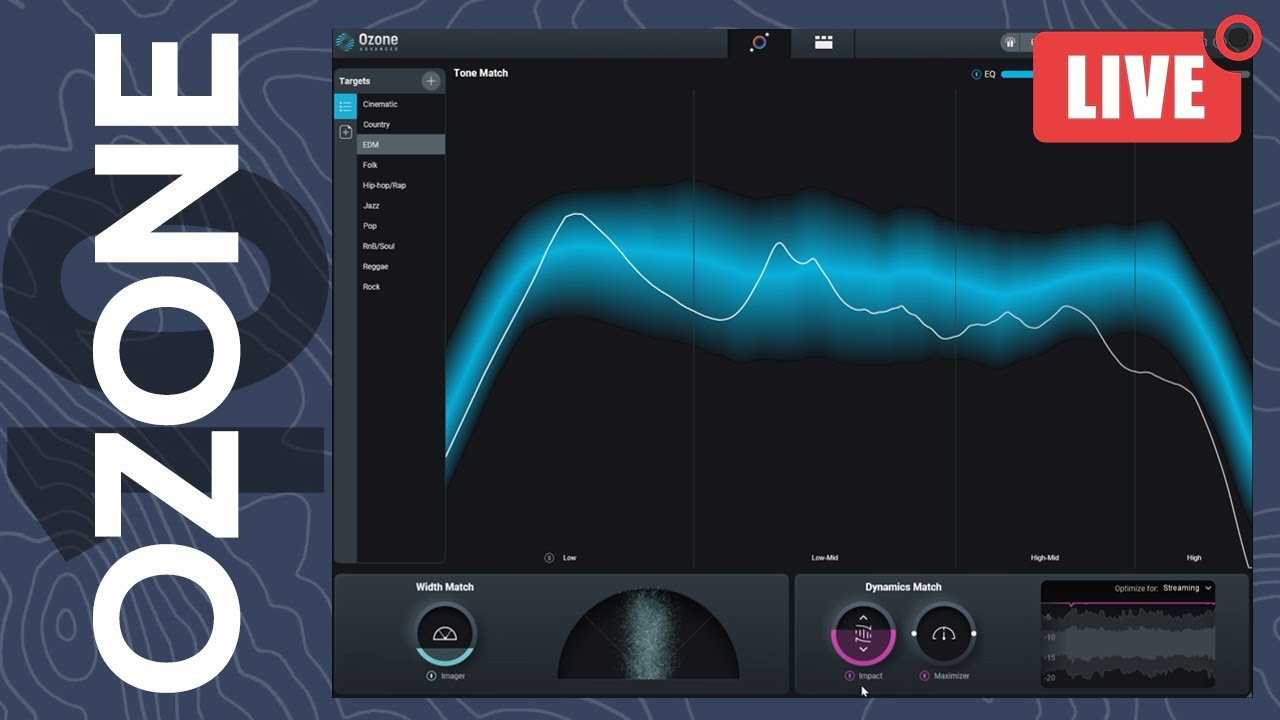
Task: Click the Impact label text
Action: pos(871,676)
